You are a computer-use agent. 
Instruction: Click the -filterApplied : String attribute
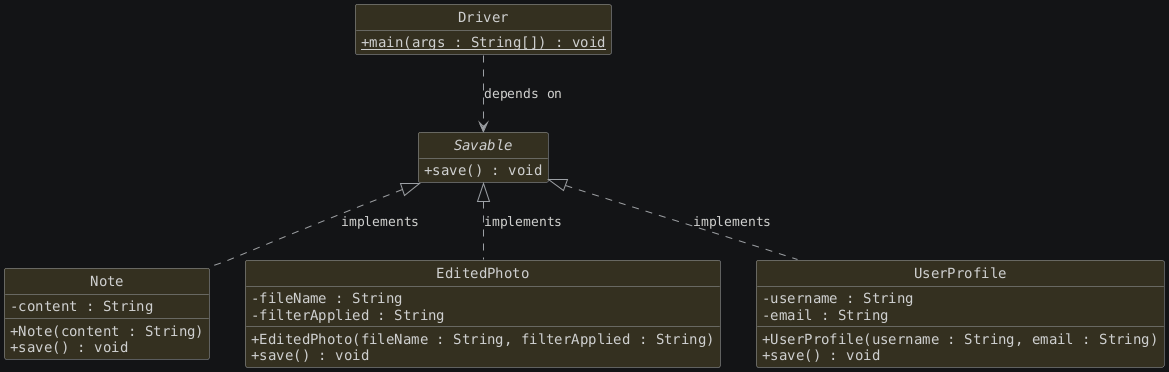[347, 315]
